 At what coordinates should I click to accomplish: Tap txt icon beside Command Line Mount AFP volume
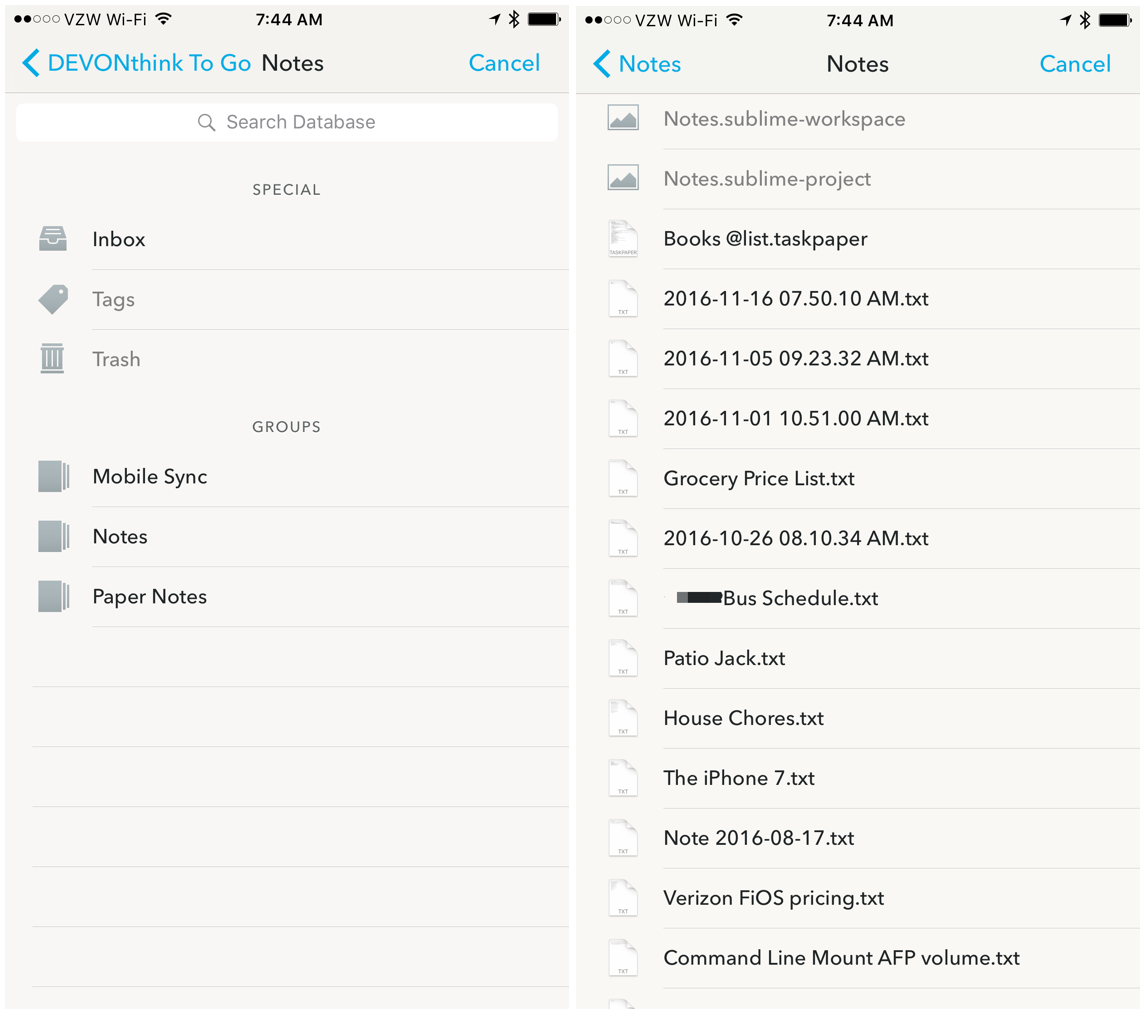[x=623, y=957]
